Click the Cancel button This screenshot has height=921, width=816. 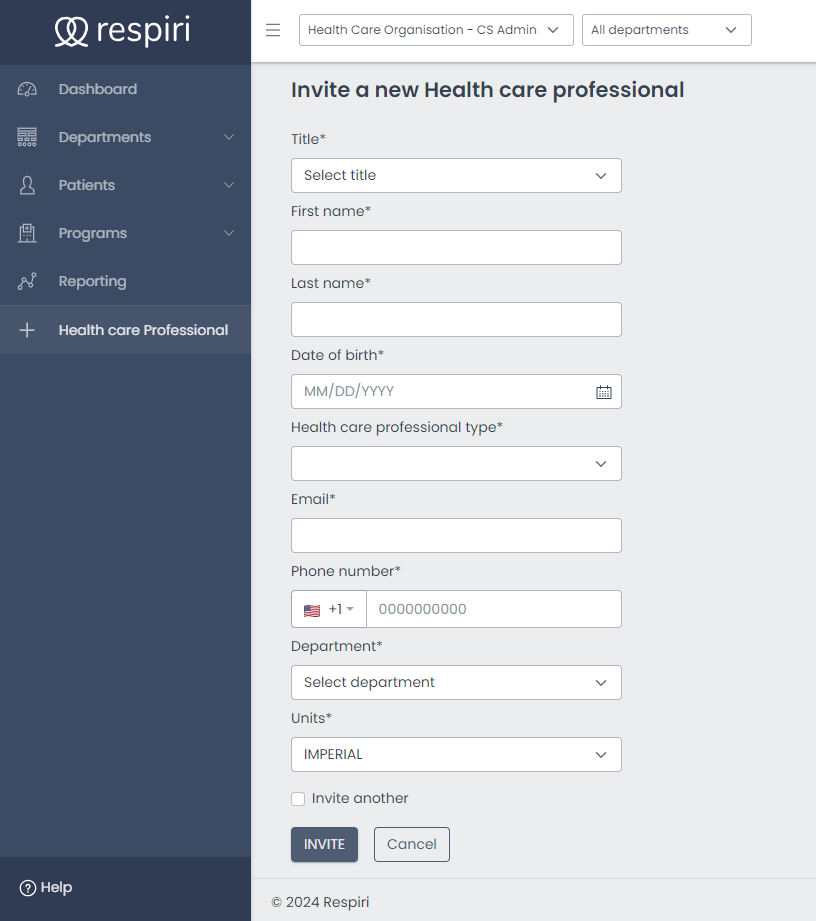(412, 844)
